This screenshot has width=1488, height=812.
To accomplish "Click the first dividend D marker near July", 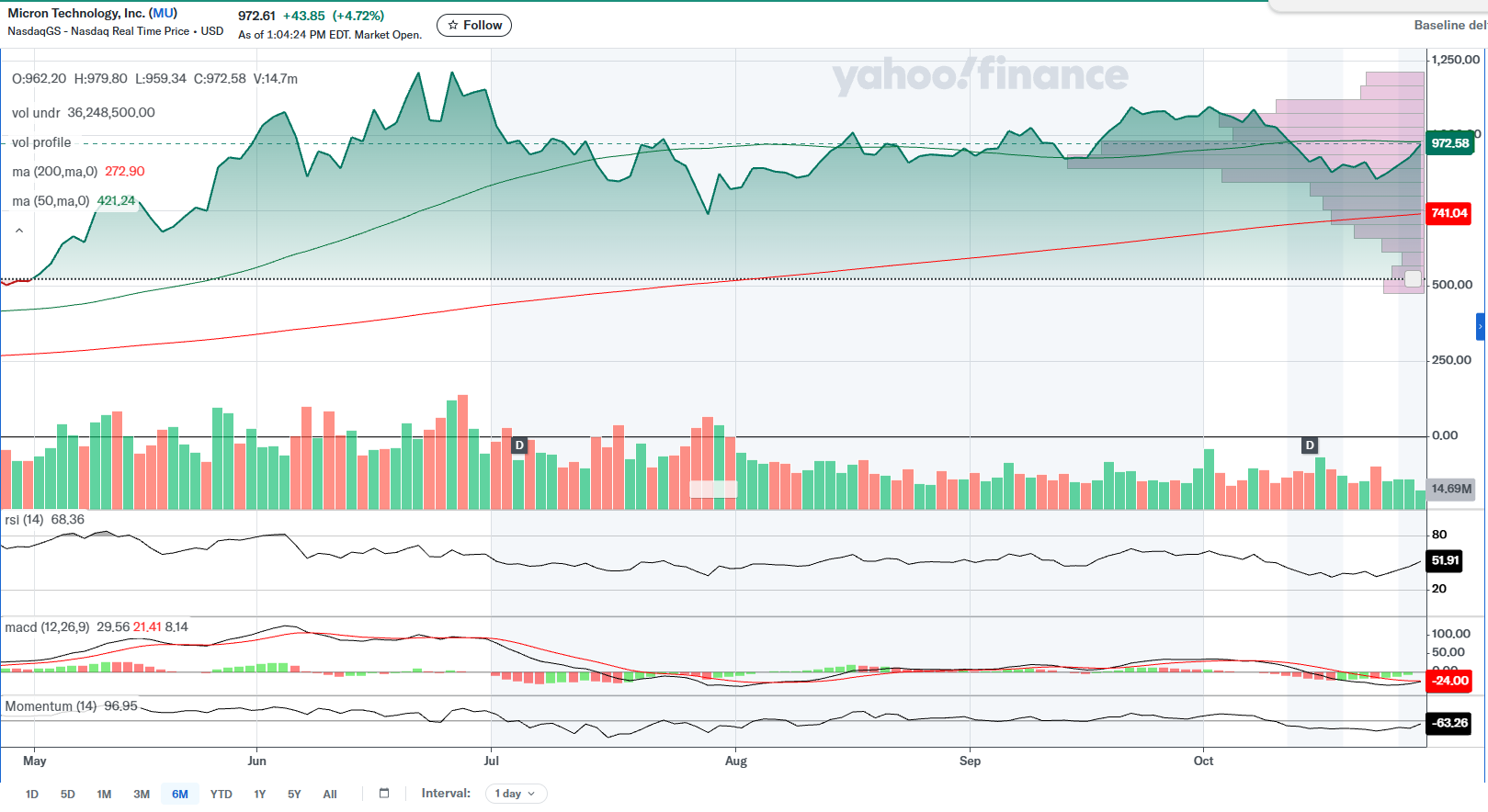I will 519,445.
